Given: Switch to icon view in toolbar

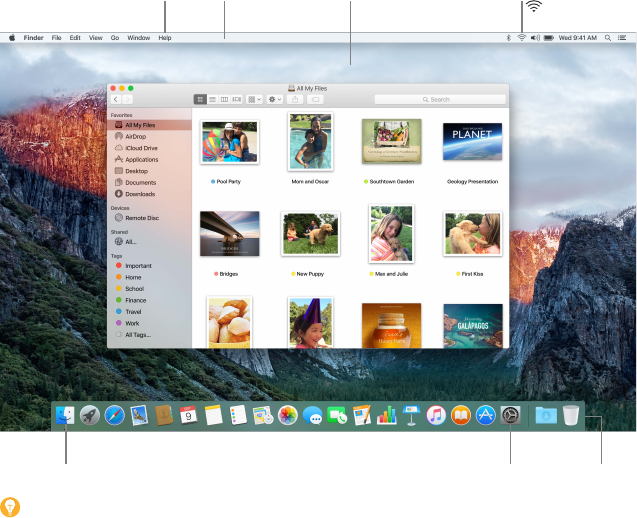Looking at the screenshot, I should [200, 100].
